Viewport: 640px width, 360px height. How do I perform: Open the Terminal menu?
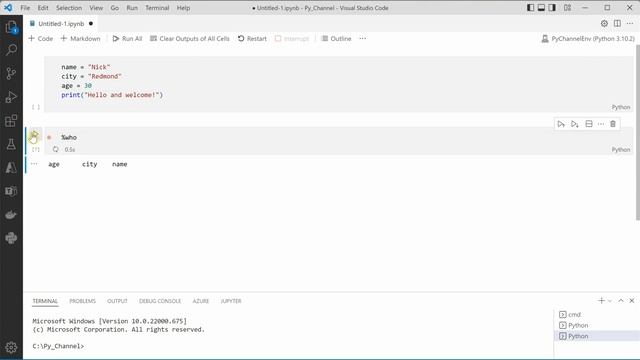click(x=157, y=8)
